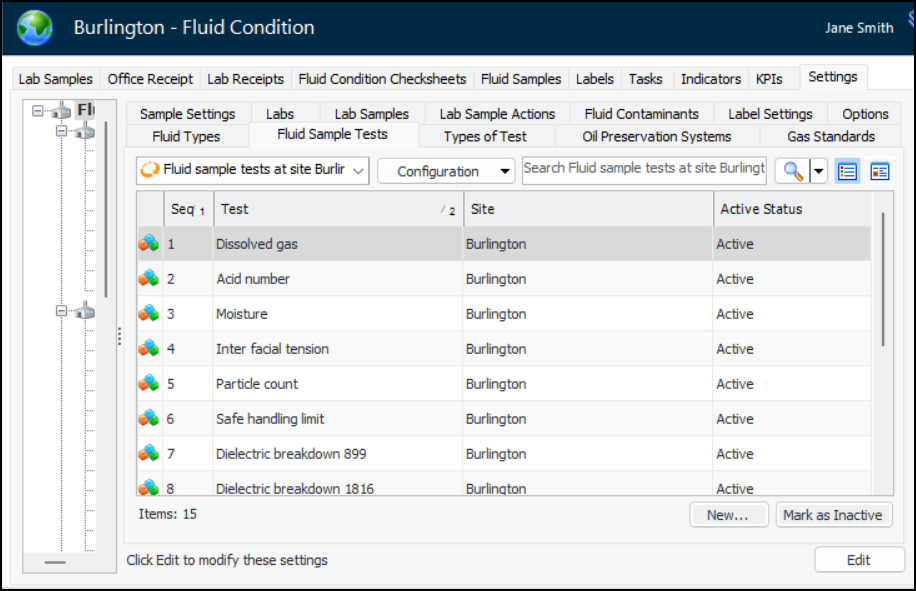Open the Configuration dropdown
916x591 pixels.
(x=446, y=171)
